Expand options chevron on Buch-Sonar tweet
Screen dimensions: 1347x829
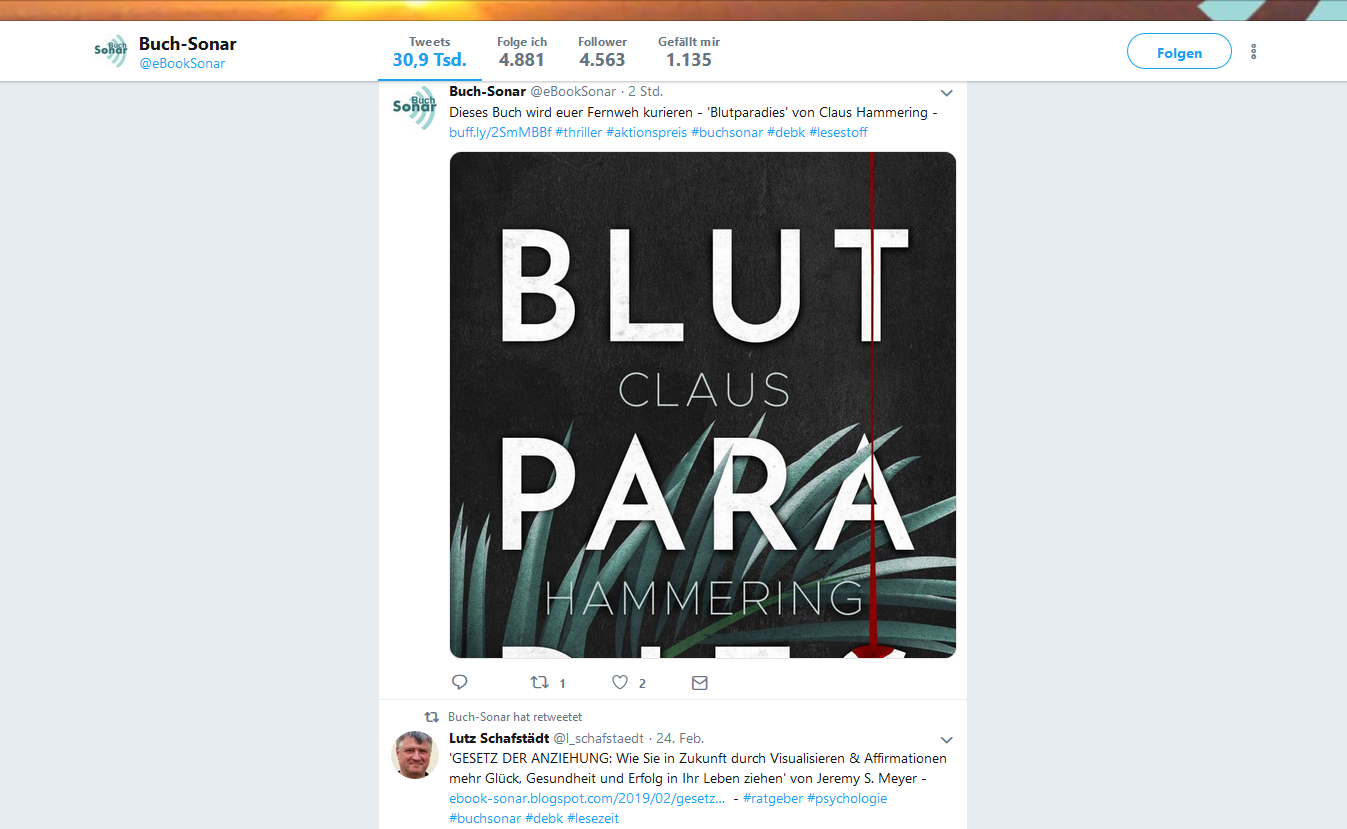pos(946,93)
